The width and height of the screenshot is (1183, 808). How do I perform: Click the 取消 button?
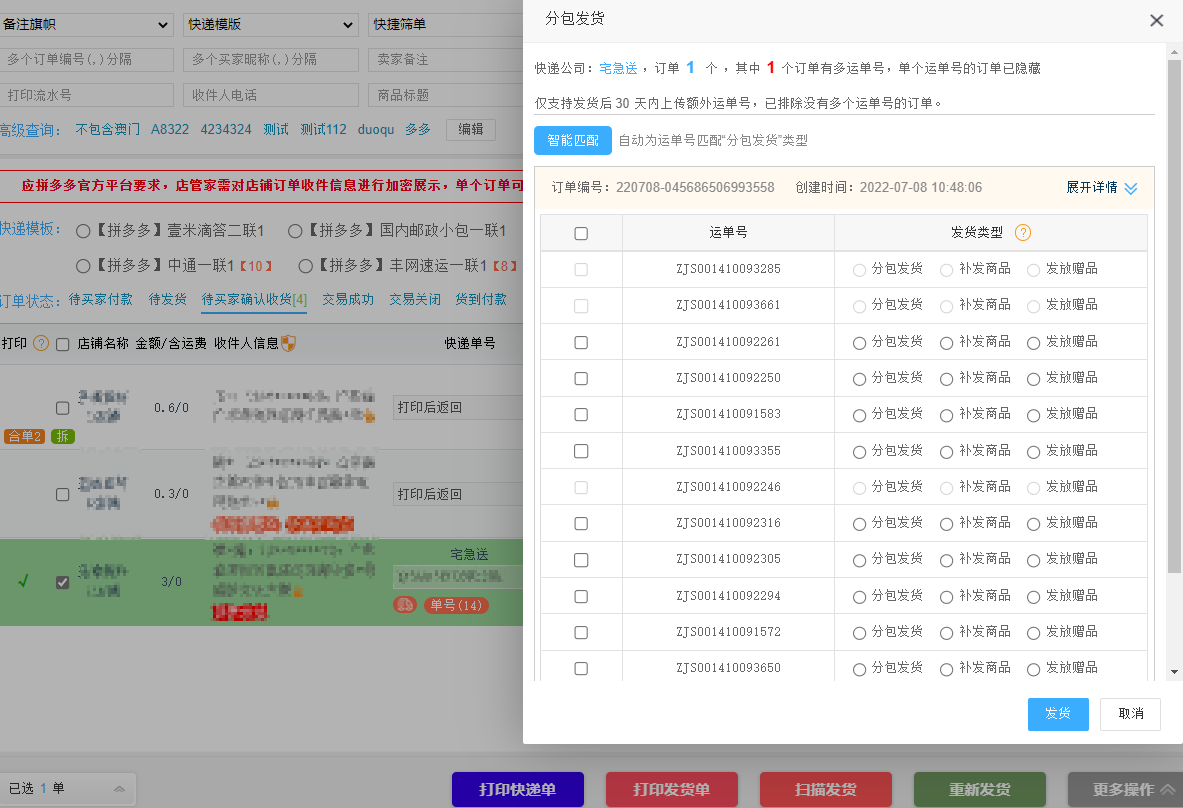coord(1130,714)
